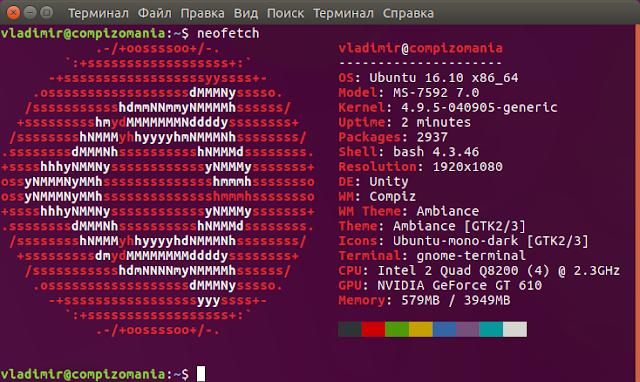Open the Терминал menu next to Справка
This screenshot has height=382, width=640.
coord(343,13)
